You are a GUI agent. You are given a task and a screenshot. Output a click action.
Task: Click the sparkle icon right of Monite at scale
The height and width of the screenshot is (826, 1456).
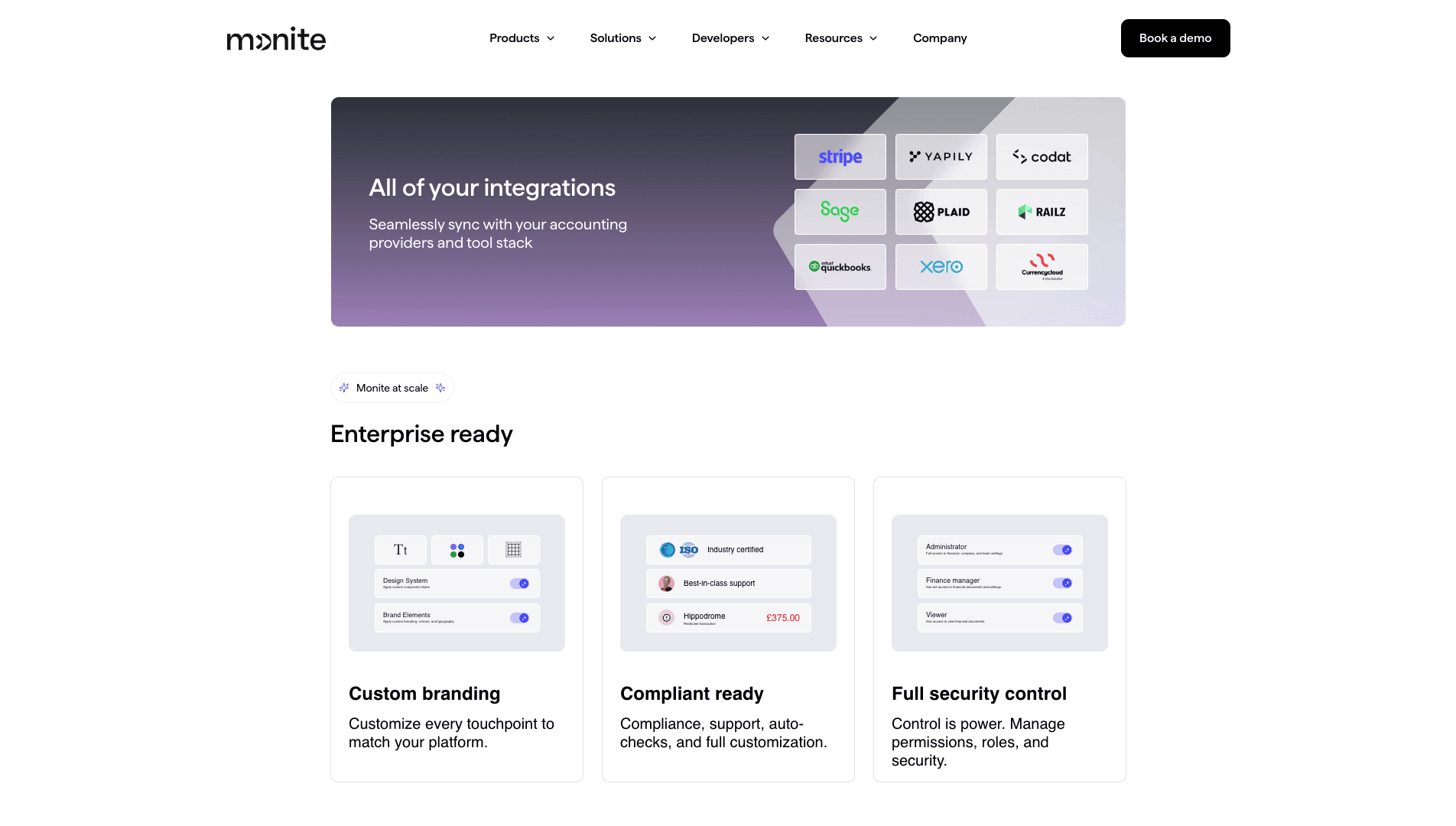point(440,388)
